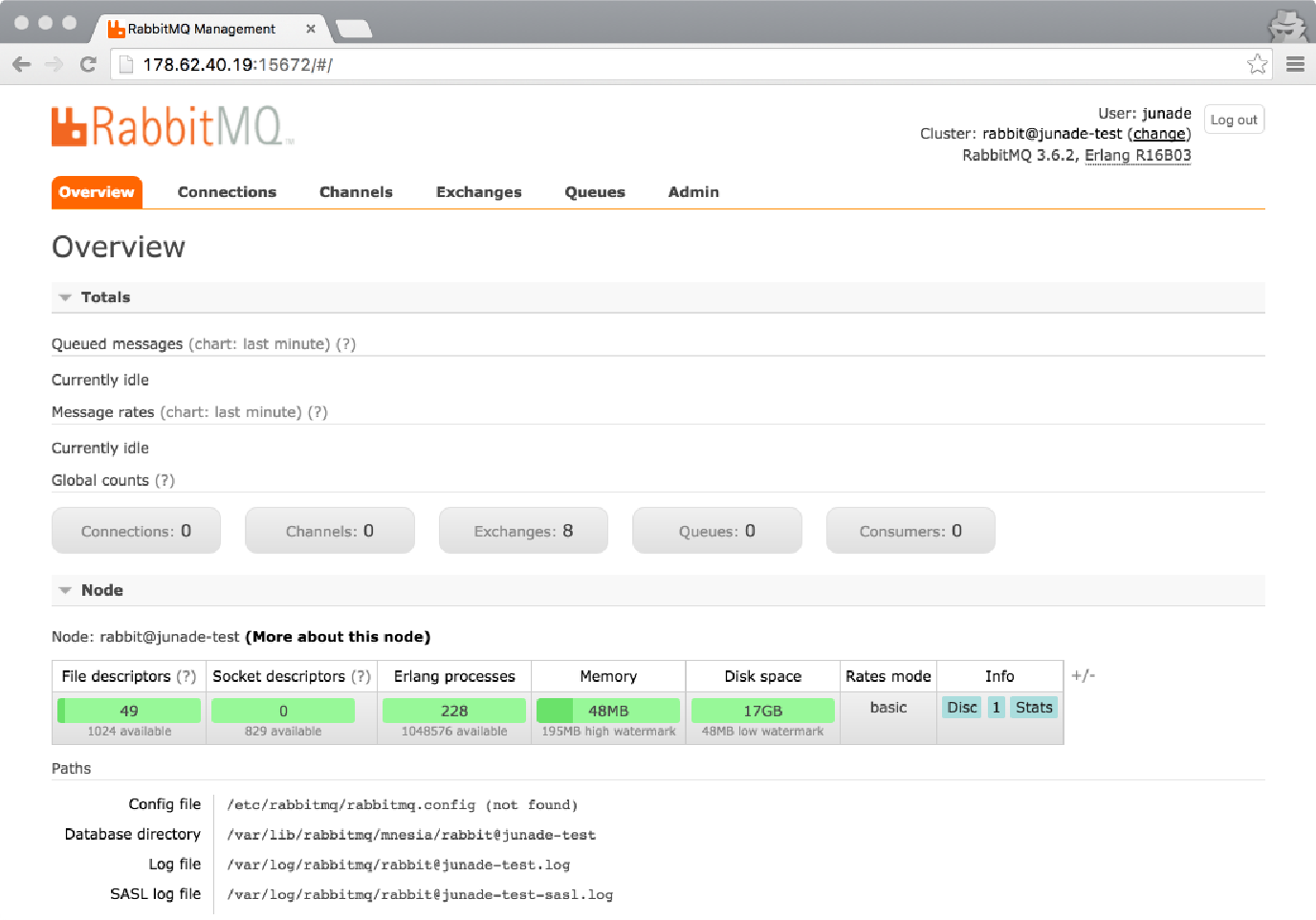
Task: Click the Queues: 0 count button
Action: [717, 531]
